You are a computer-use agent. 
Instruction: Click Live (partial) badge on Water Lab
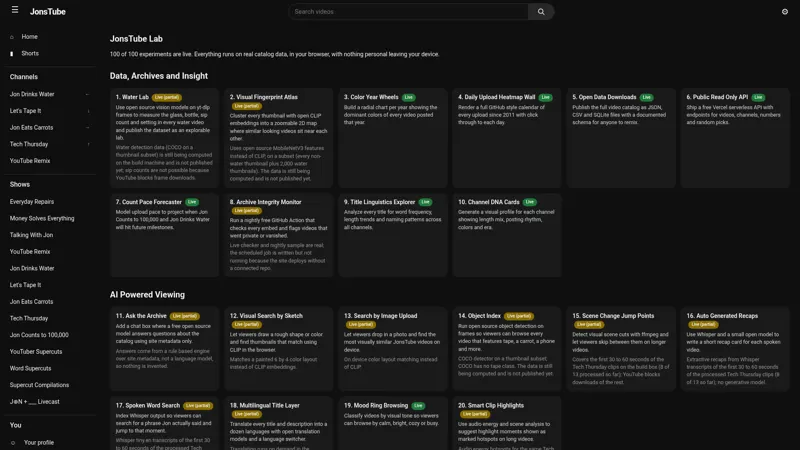(x=166, y=97)
